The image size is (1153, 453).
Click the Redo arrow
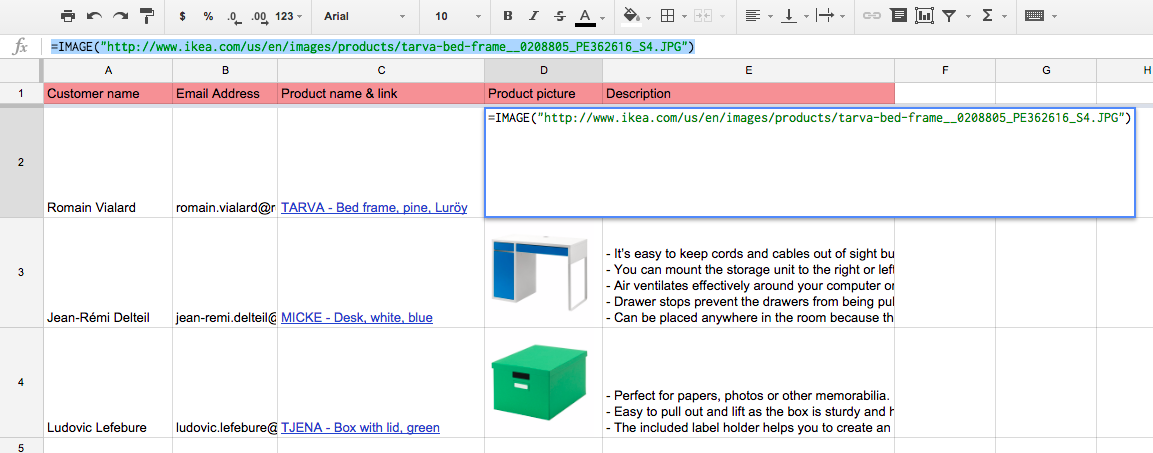point(120,16)
